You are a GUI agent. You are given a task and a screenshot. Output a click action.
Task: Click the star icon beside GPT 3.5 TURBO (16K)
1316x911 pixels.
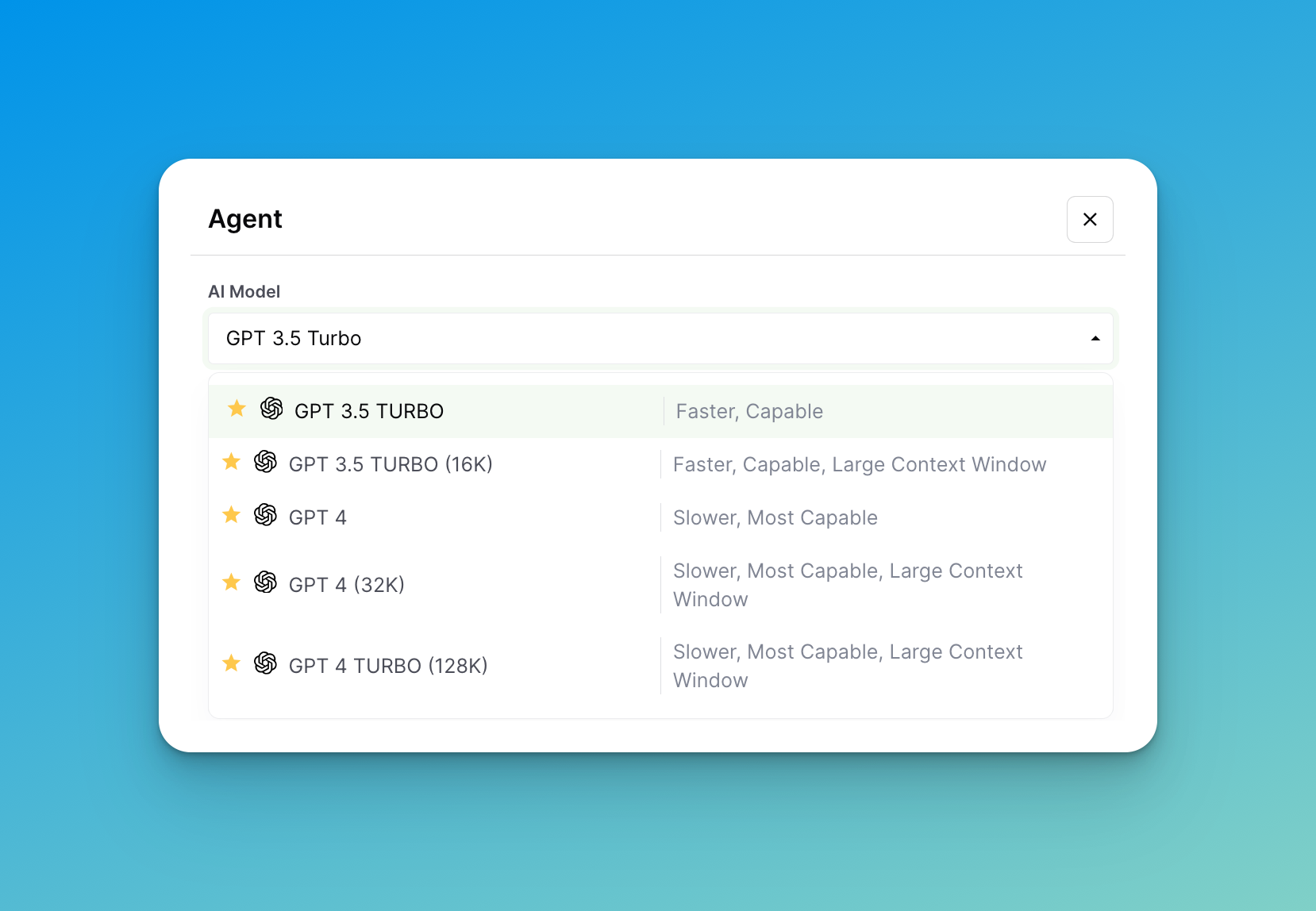[231, 462]
